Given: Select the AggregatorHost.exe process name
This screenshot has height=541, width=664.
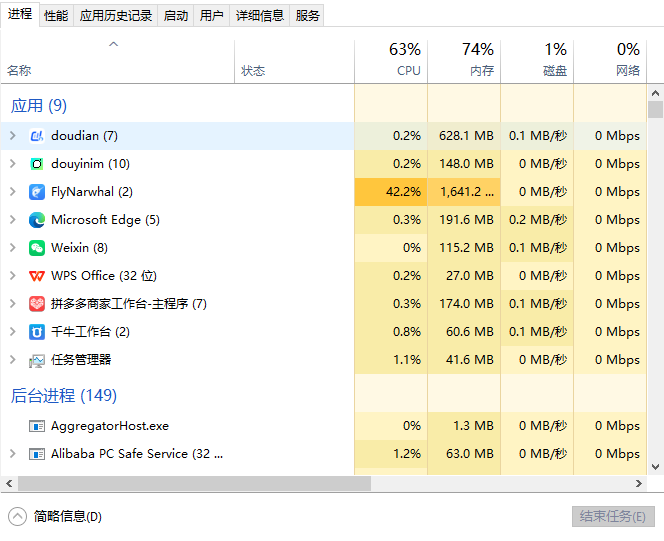Looking at the screenshot, I should [x=110, y=426].
